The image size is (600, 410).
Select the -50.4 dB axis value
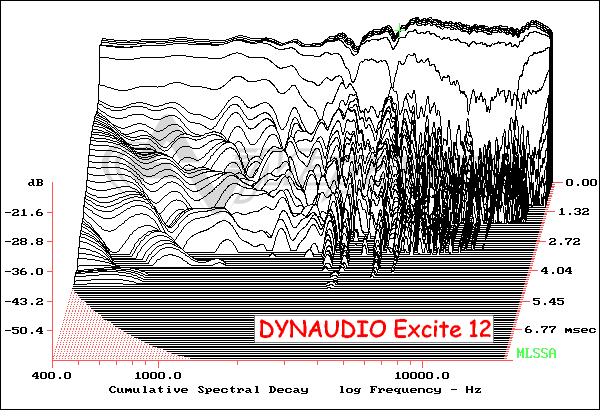point(24,331)
